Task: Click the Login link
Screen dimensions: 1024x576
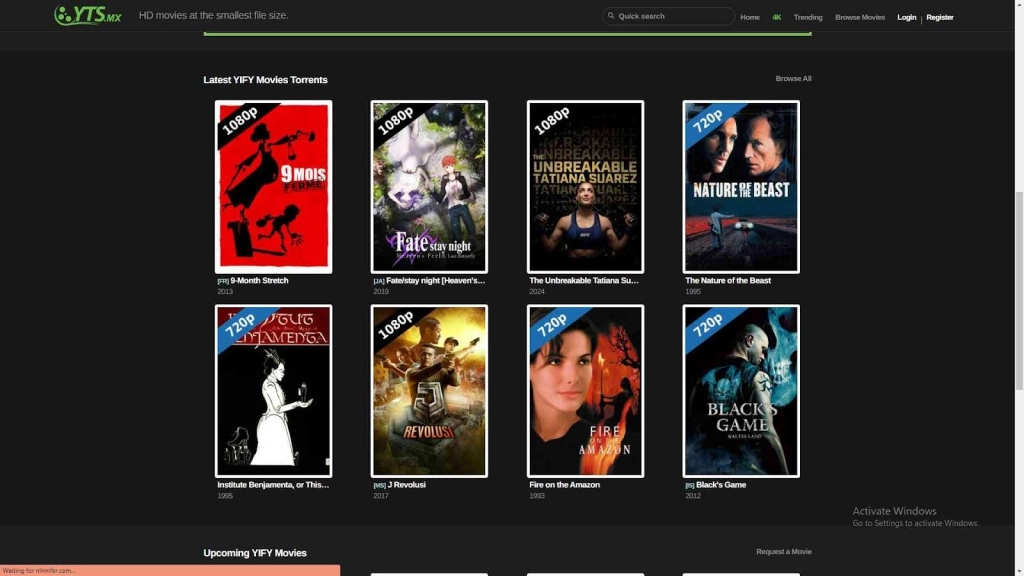Action: (906, 17)
